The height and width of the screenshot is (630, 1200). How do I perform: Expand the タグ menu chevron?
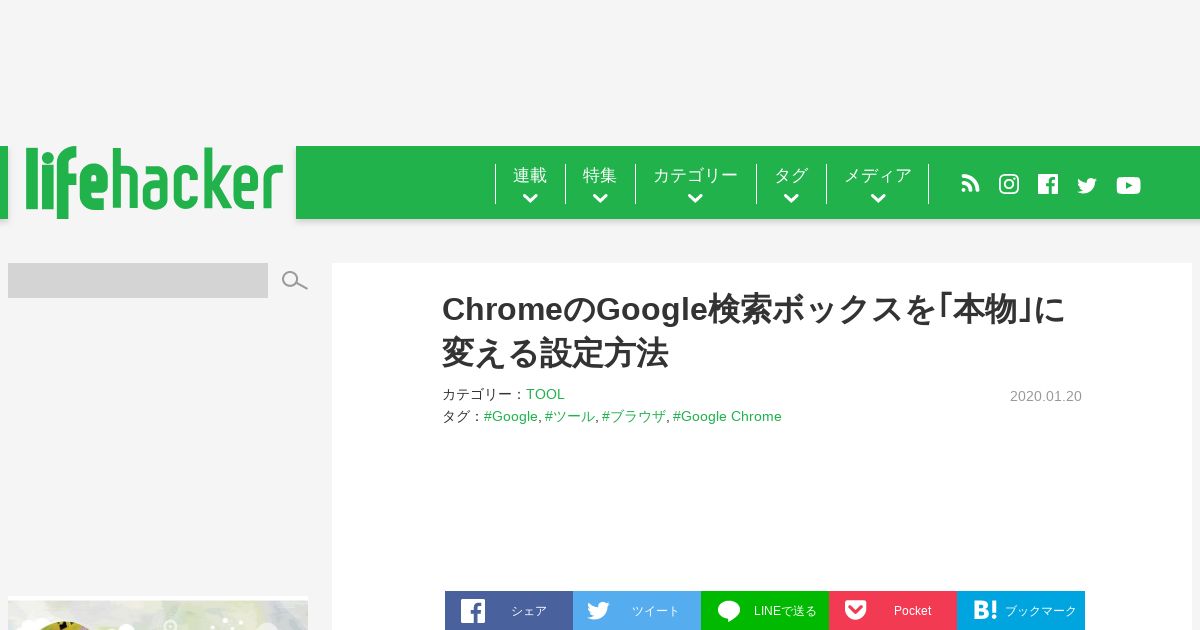791,198
